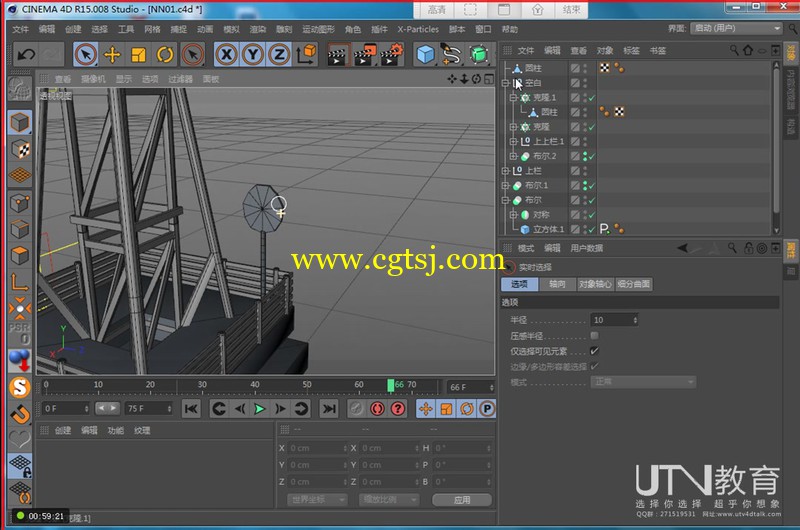This screenshot has width=800, height=530.
Task: Go to start of timeline
Action: pyautogui.click(x=191, y=409)
